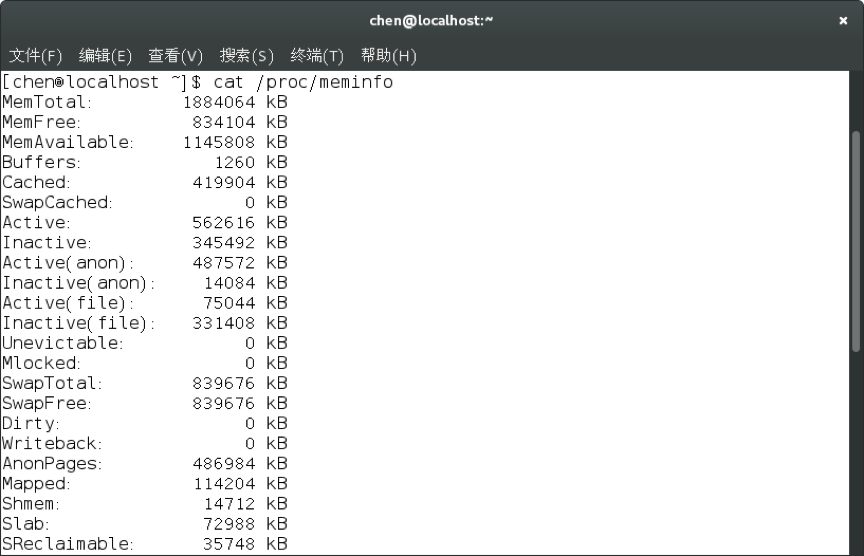864x556 pixels.
Task: Click the AnonPages value 486984
Action: point(225,464)
